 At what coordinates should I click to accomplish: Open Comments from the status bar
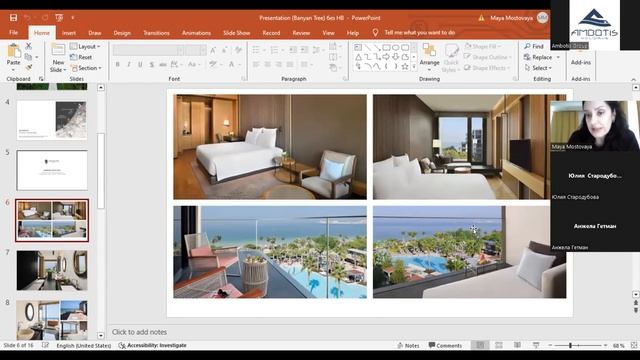[x=445, y=345]
